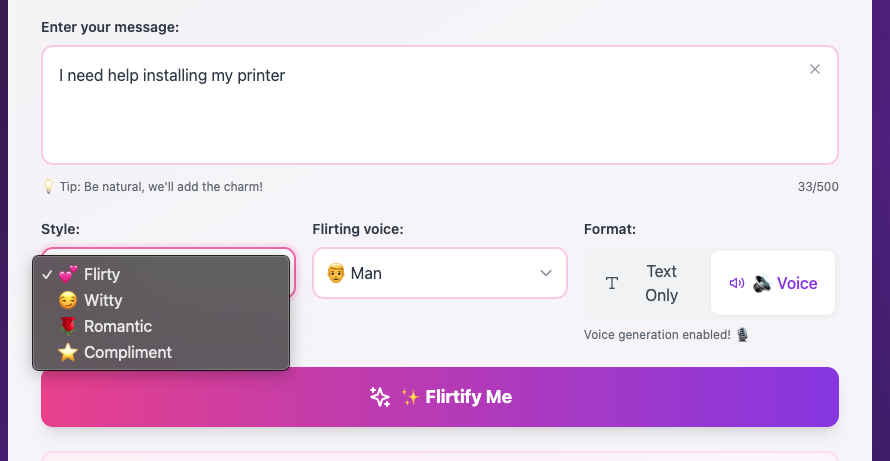Expand the Flirting voice chevron arrow
Screen dimensions: 890x461
[546, 273]
